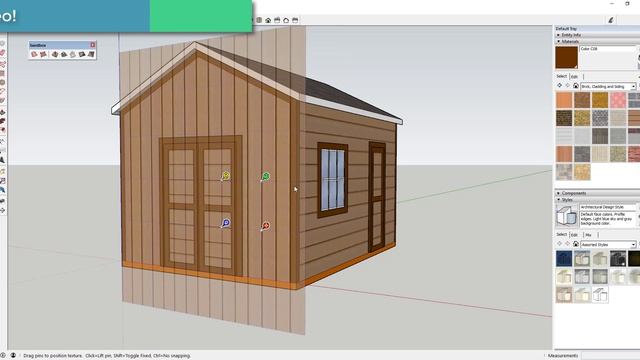This screenshot has width=640, height=360.
Task: Apply the white wireframe style thumbnail in the last row
Action: [x=600, y=294]
